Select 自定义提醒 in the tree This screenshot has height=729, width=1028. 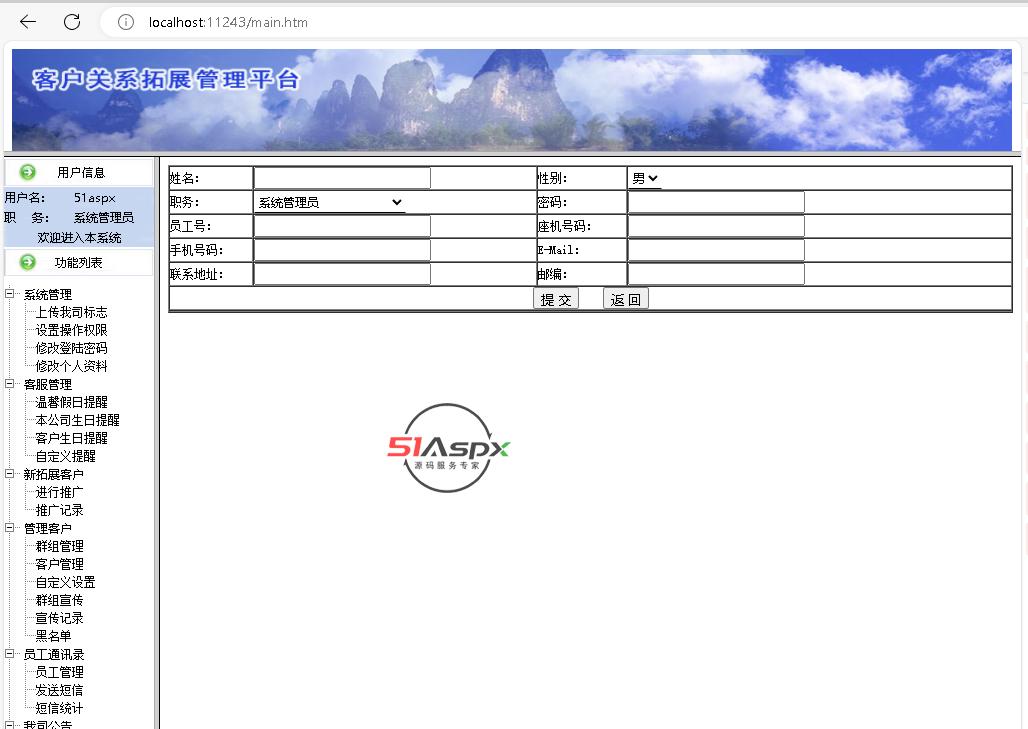click(66, 456)
